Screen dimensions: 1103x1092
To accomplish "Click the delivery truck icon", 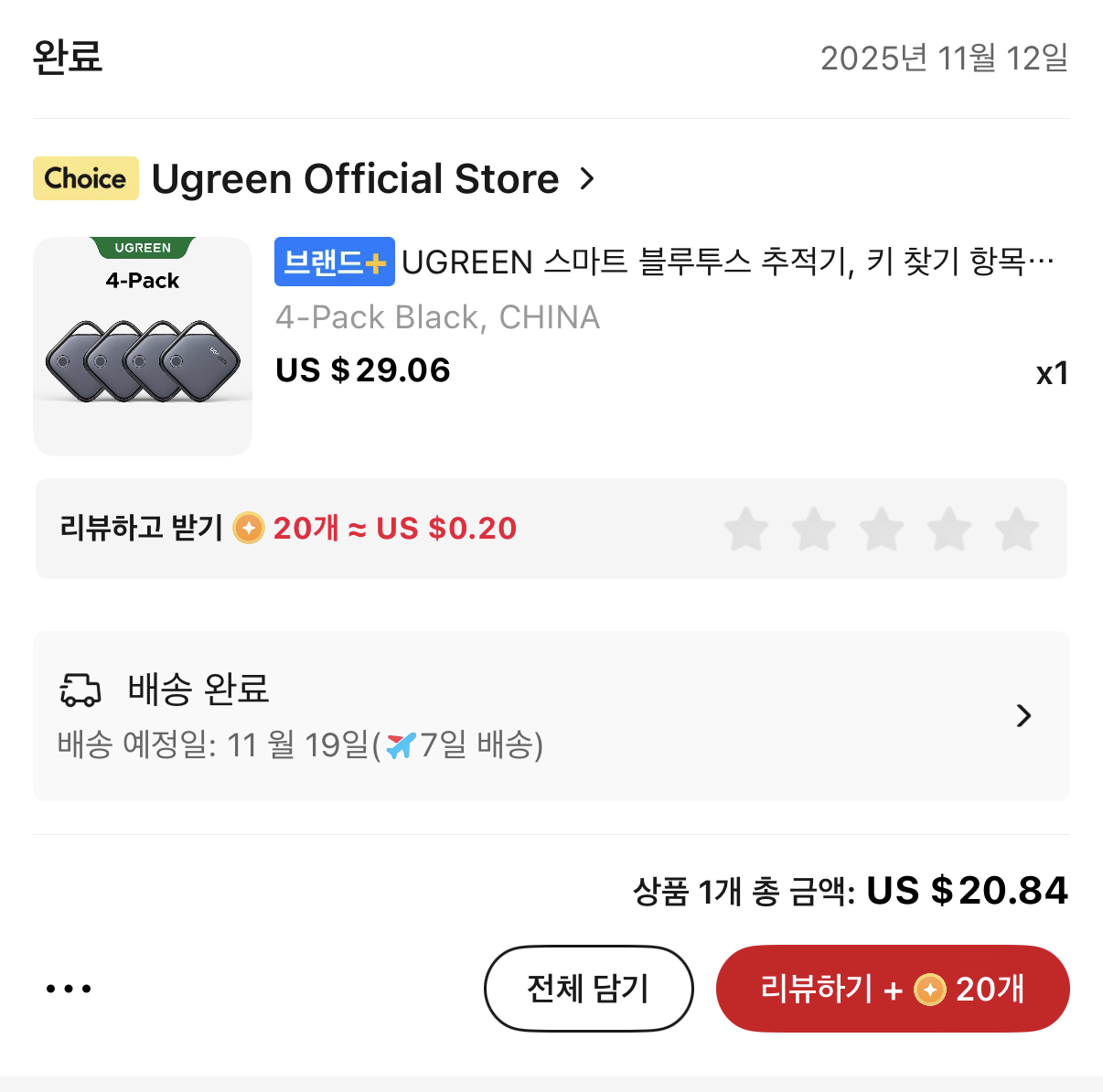I will point(80,691).
